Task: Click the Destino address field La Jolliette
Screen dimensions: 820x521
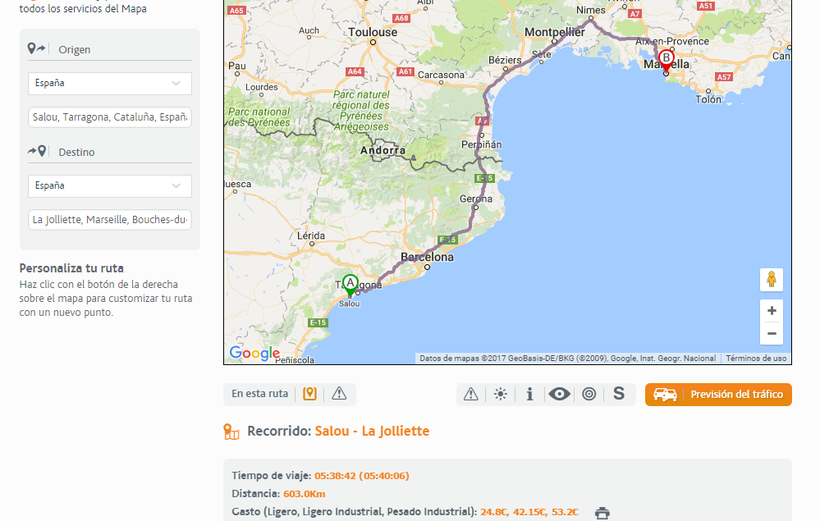Action: click(x=110, y=220)
